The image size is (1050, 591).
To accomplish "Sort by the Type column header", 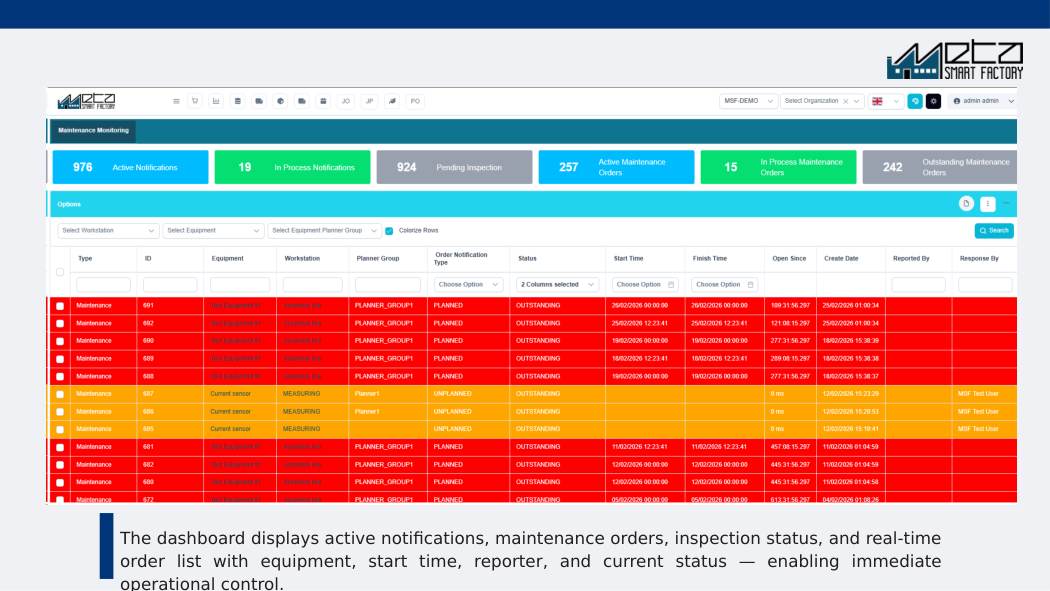I will click(x=85, y=258).
